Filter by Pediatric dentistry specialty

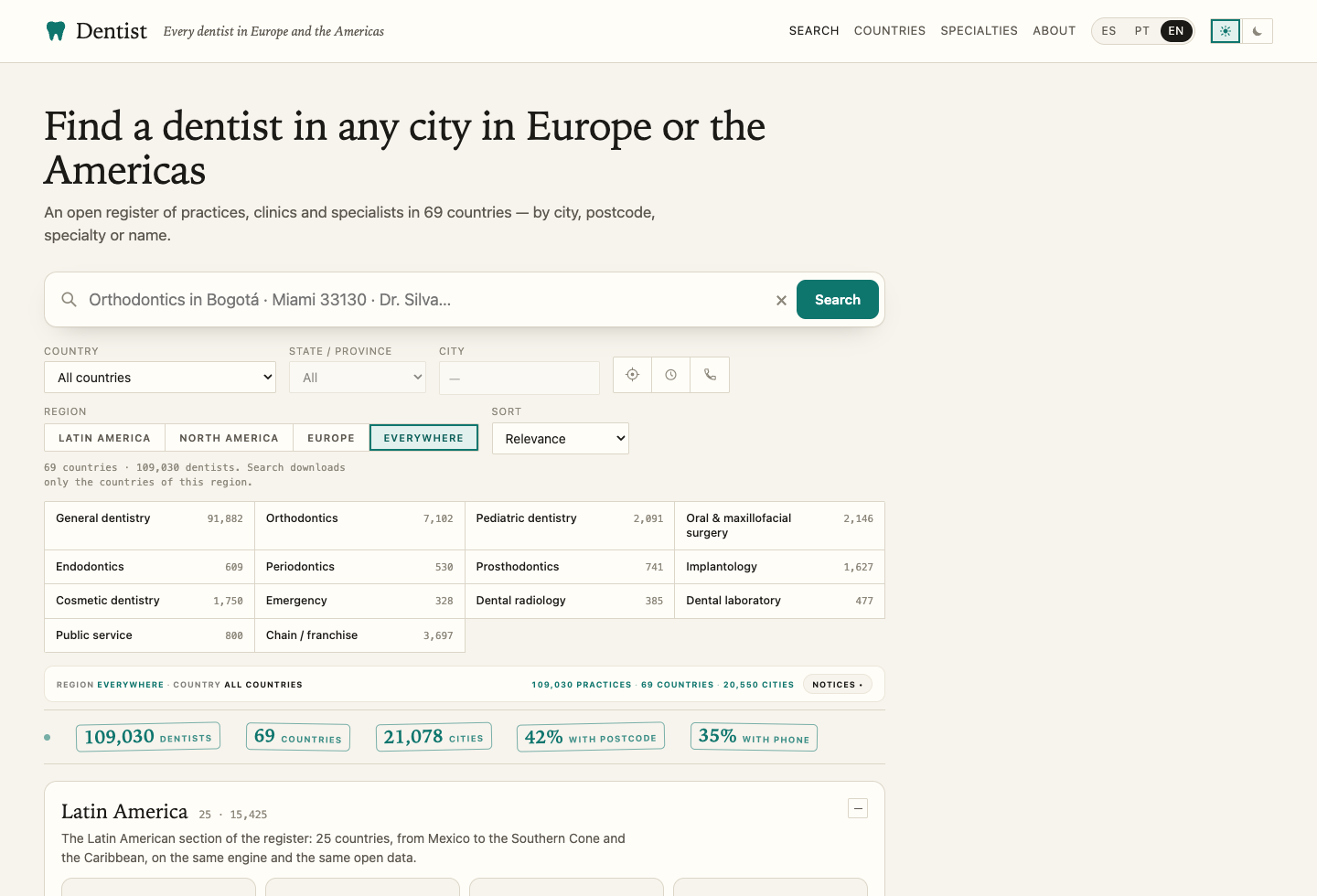(x=570, y=526)
